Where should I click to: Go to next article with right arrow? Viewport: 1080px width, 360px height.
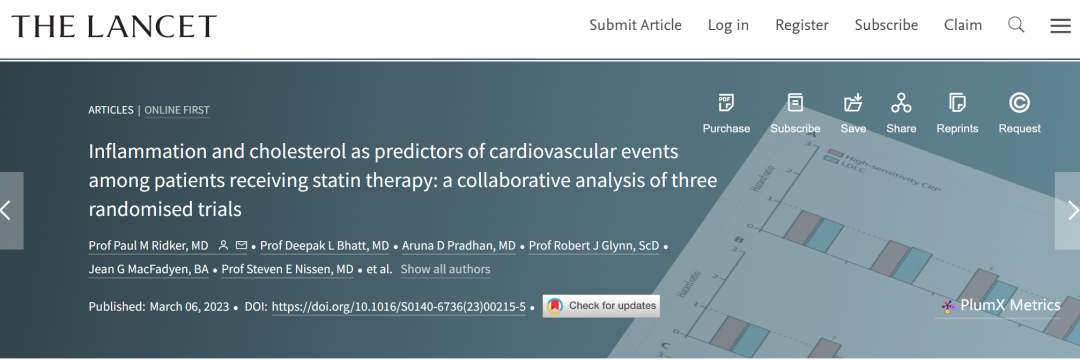[x=1068, y=211]
